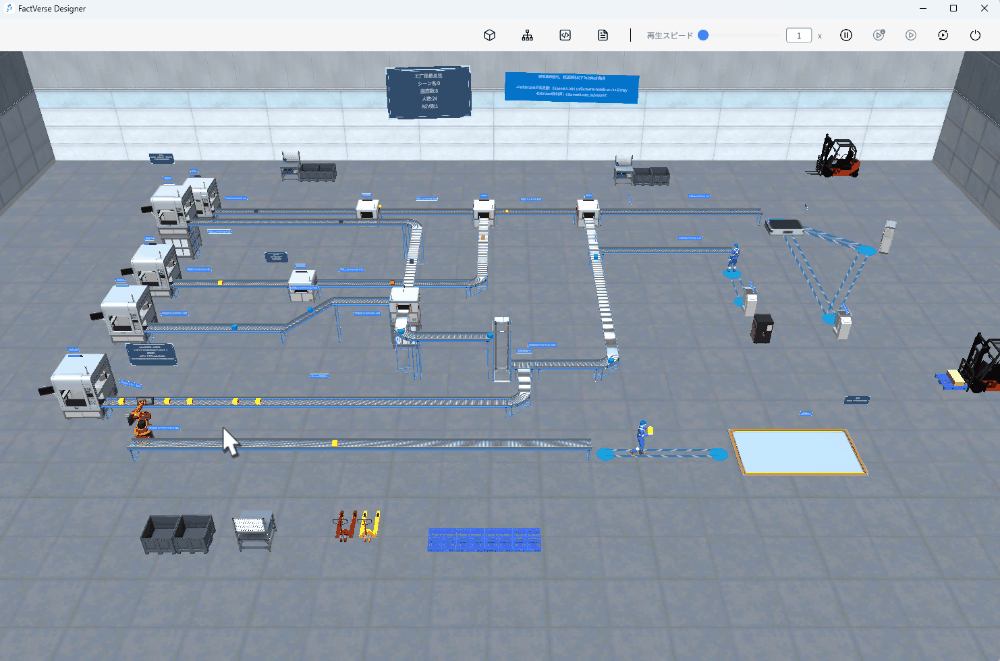Open the document log icon
This screenshot has height=661, width=1000.
[x=603, y=35]
